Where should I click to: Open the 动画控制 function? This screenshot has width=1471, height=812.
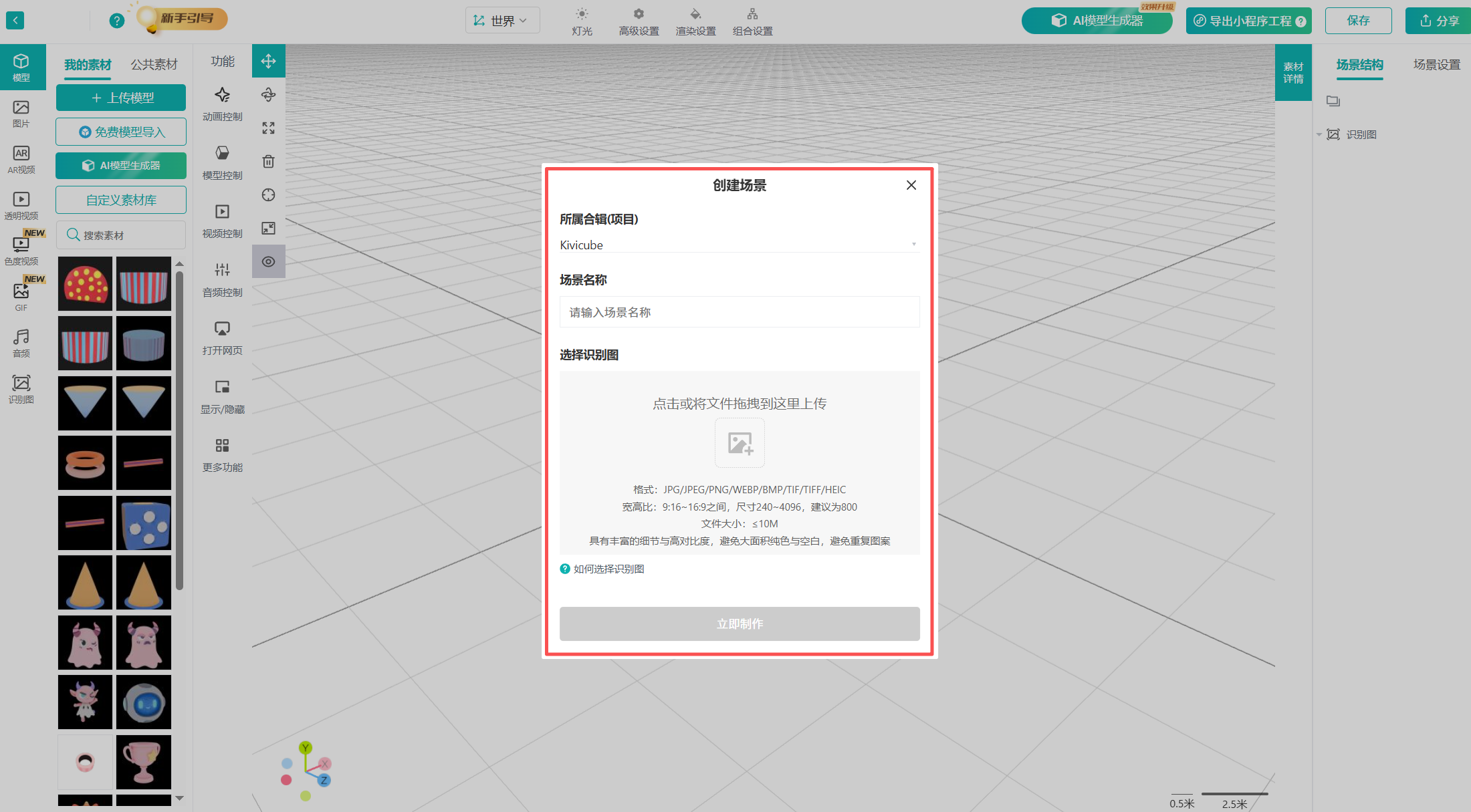pos(222,104)
